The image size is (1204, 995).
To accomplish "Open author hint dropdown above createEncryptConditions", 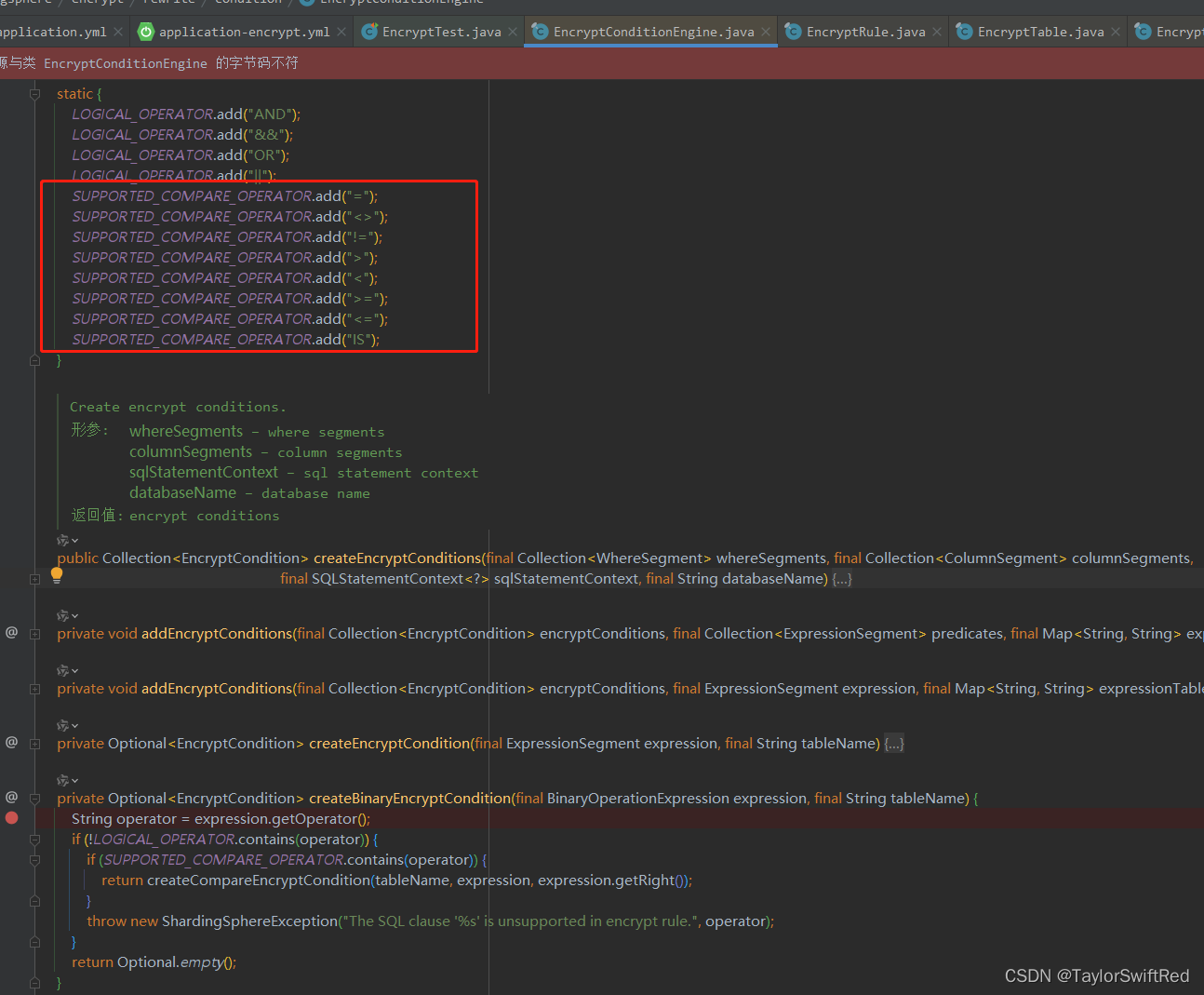I will pos(67,540).
